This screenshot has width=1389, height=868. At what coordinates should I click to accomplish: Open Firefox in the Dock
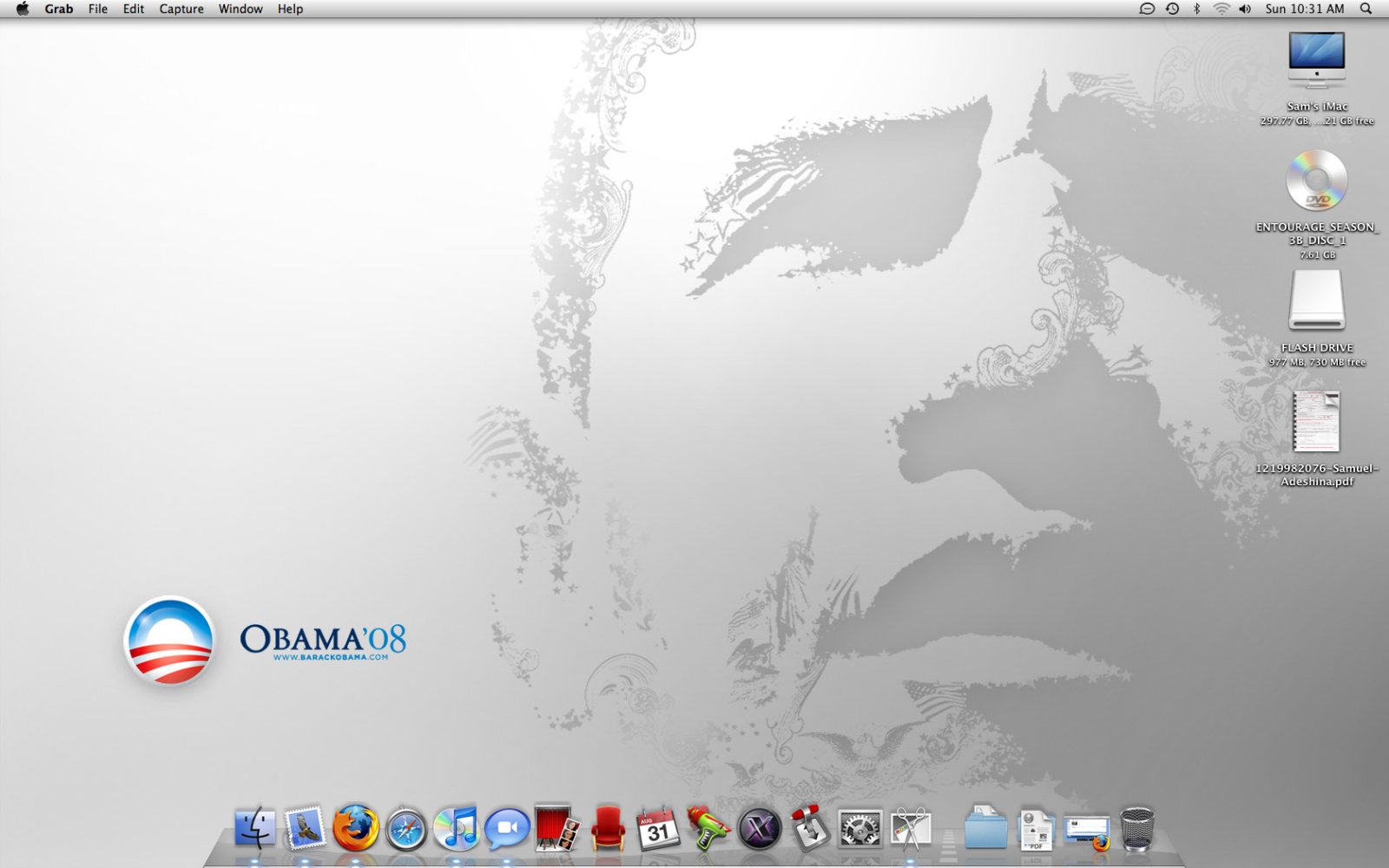pos(356,828)
